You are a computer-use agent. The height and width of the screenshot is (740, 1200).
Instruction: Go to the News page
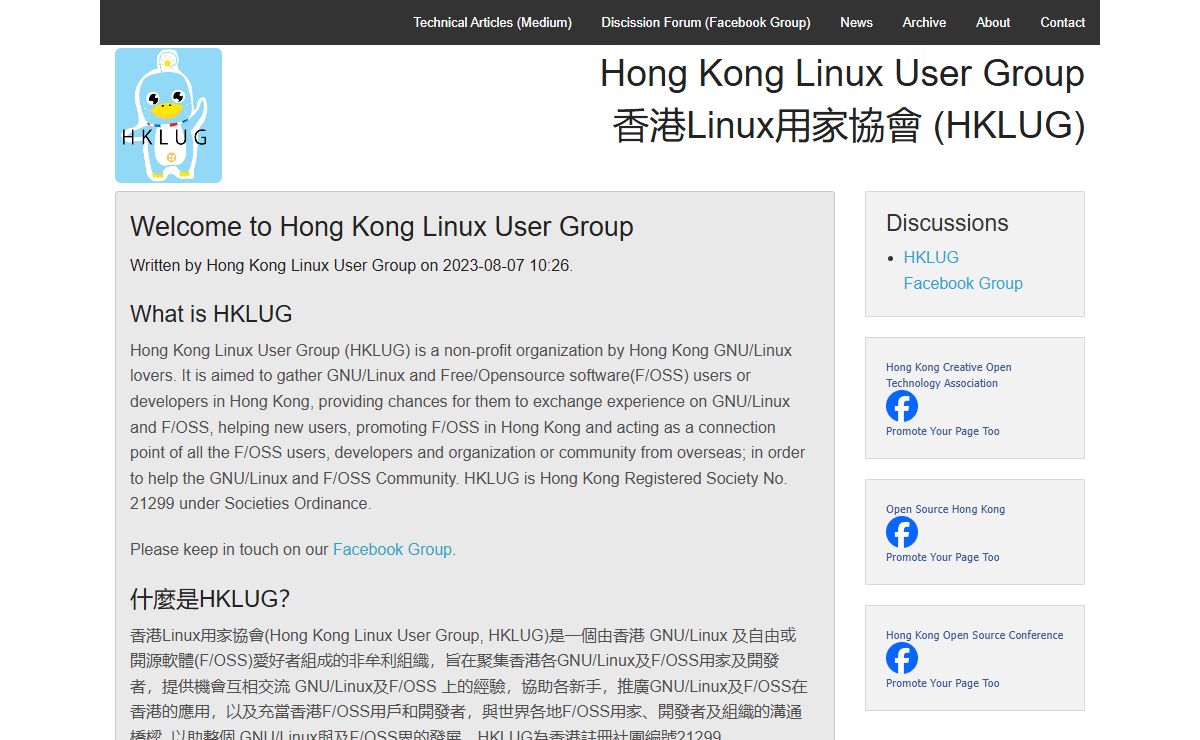point(856,22)
